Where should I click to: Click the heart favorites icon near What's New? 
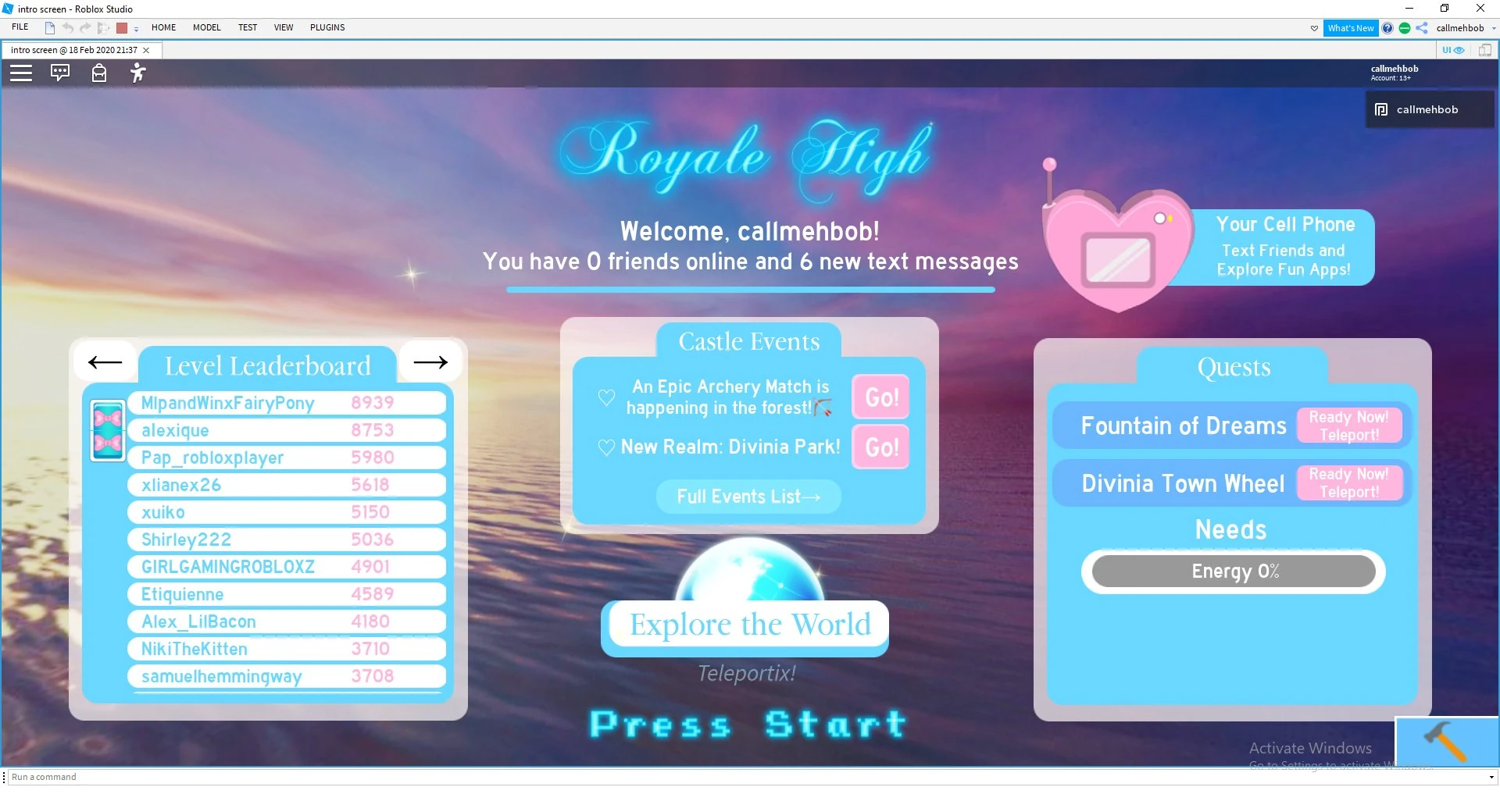click(1314, 28)
